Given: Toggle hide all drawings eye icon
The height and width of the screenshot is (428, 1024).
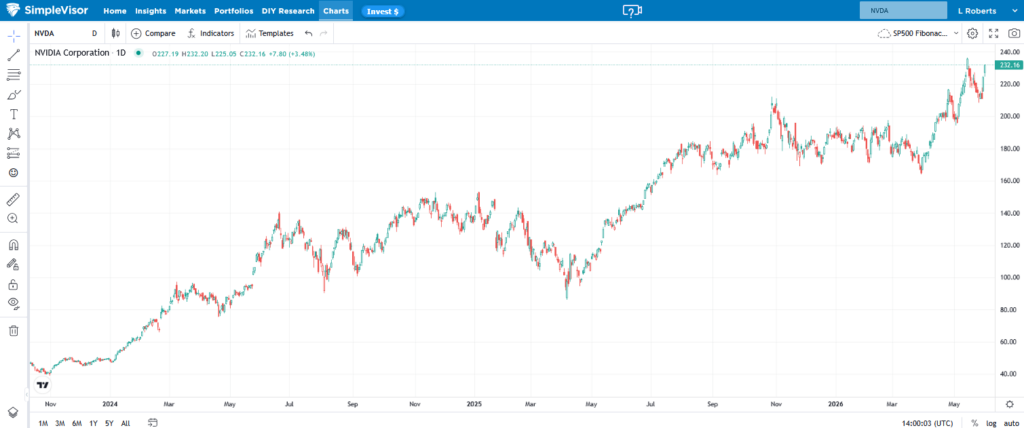Looking at the screenshot, I should click(13, 303).
